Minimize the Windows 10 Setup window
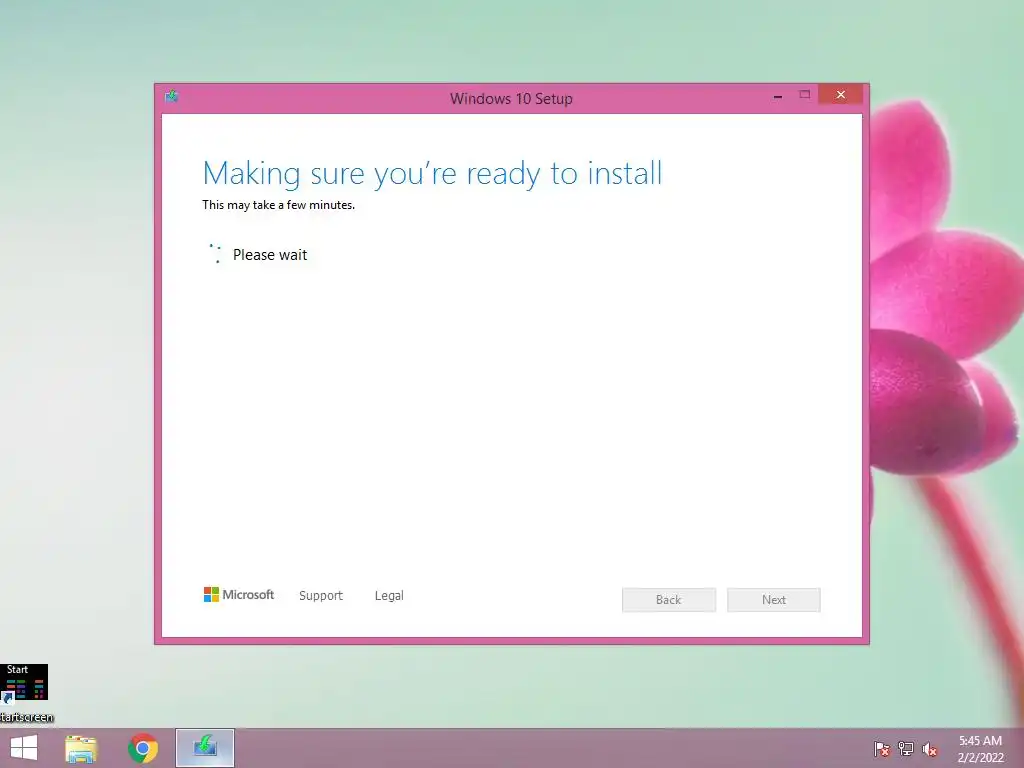1024x768 pixels. click(778, 96)
